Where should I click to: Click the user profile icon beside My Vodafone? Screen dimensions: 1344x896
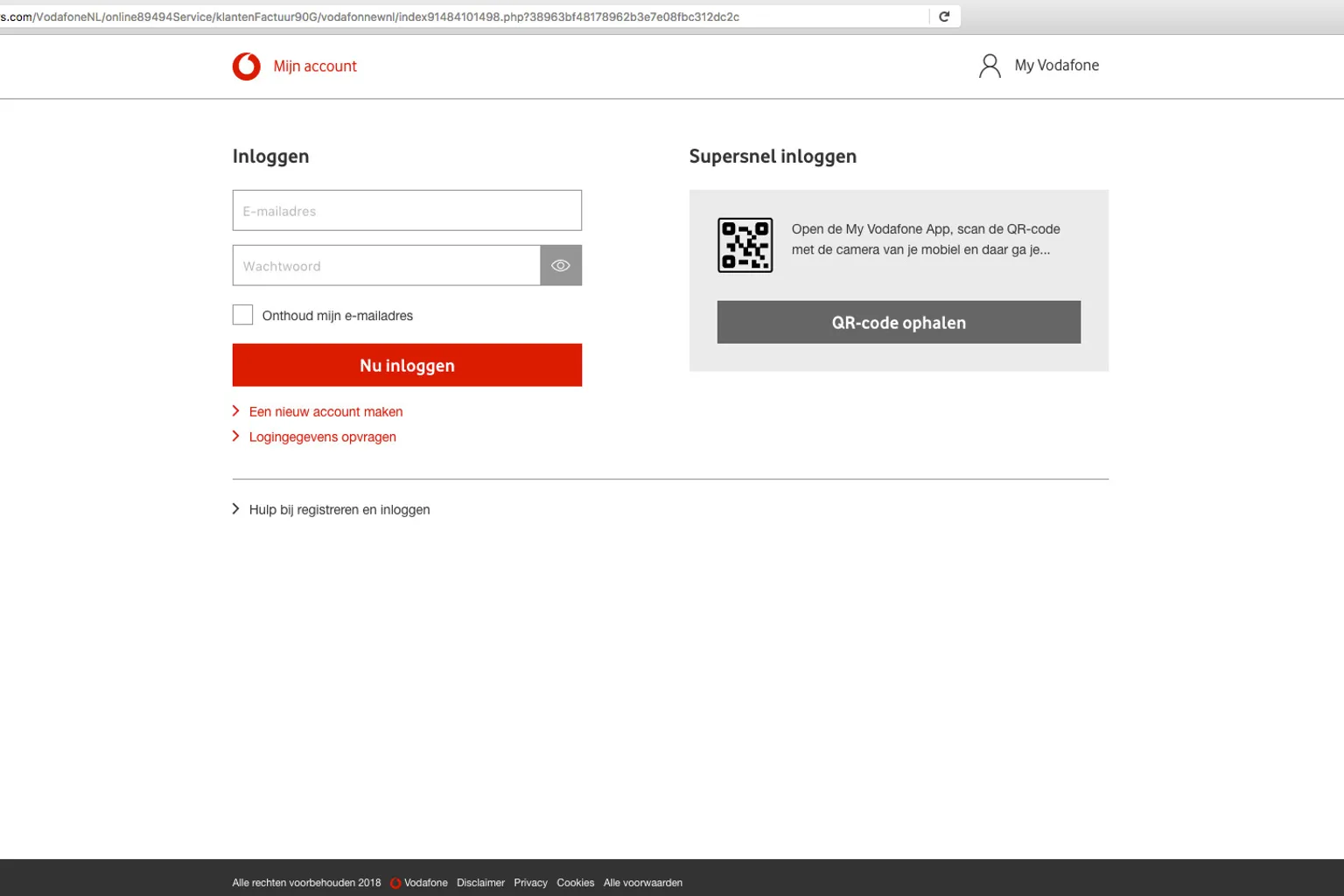990,66
